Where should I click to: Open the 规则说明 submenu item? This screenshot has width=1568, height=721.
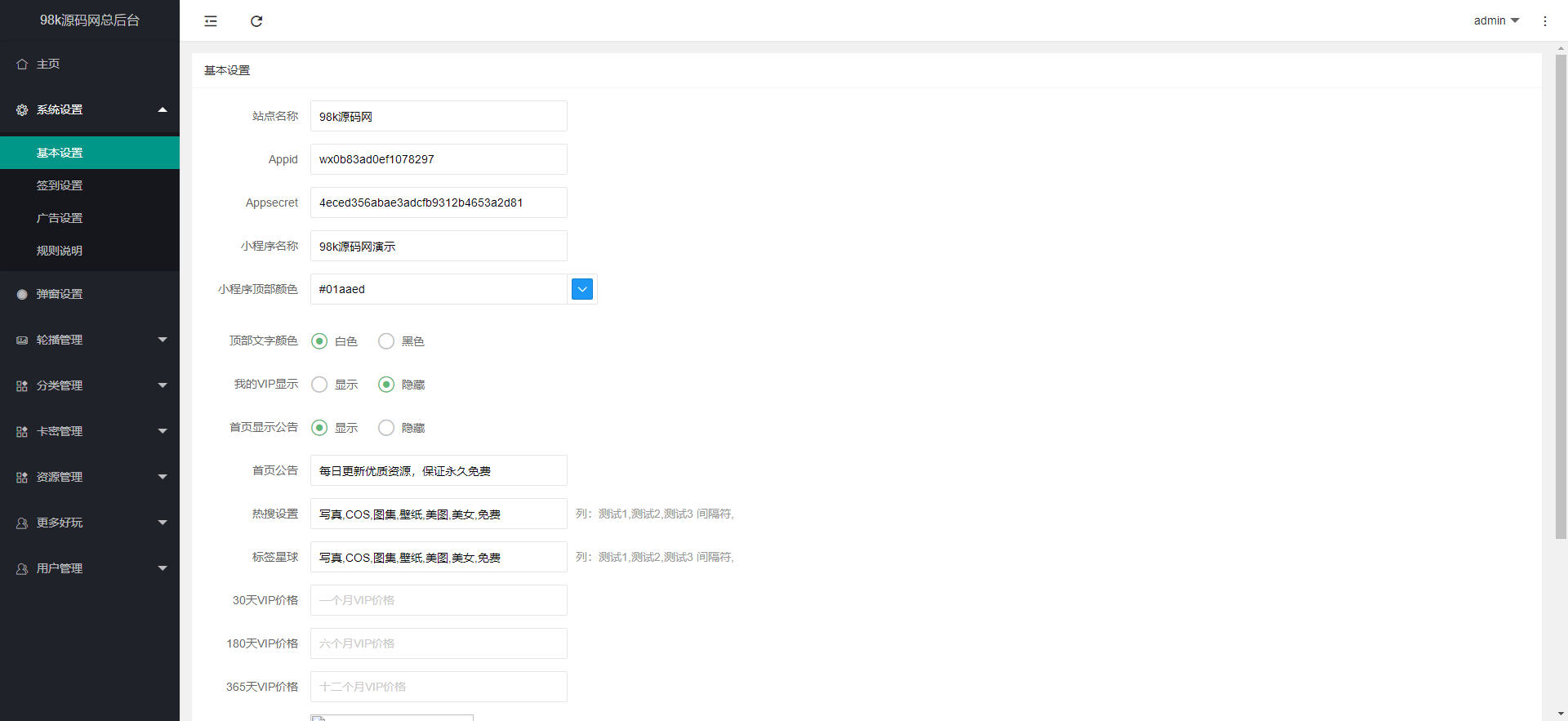pyautogui.click(x=90, y=251)
